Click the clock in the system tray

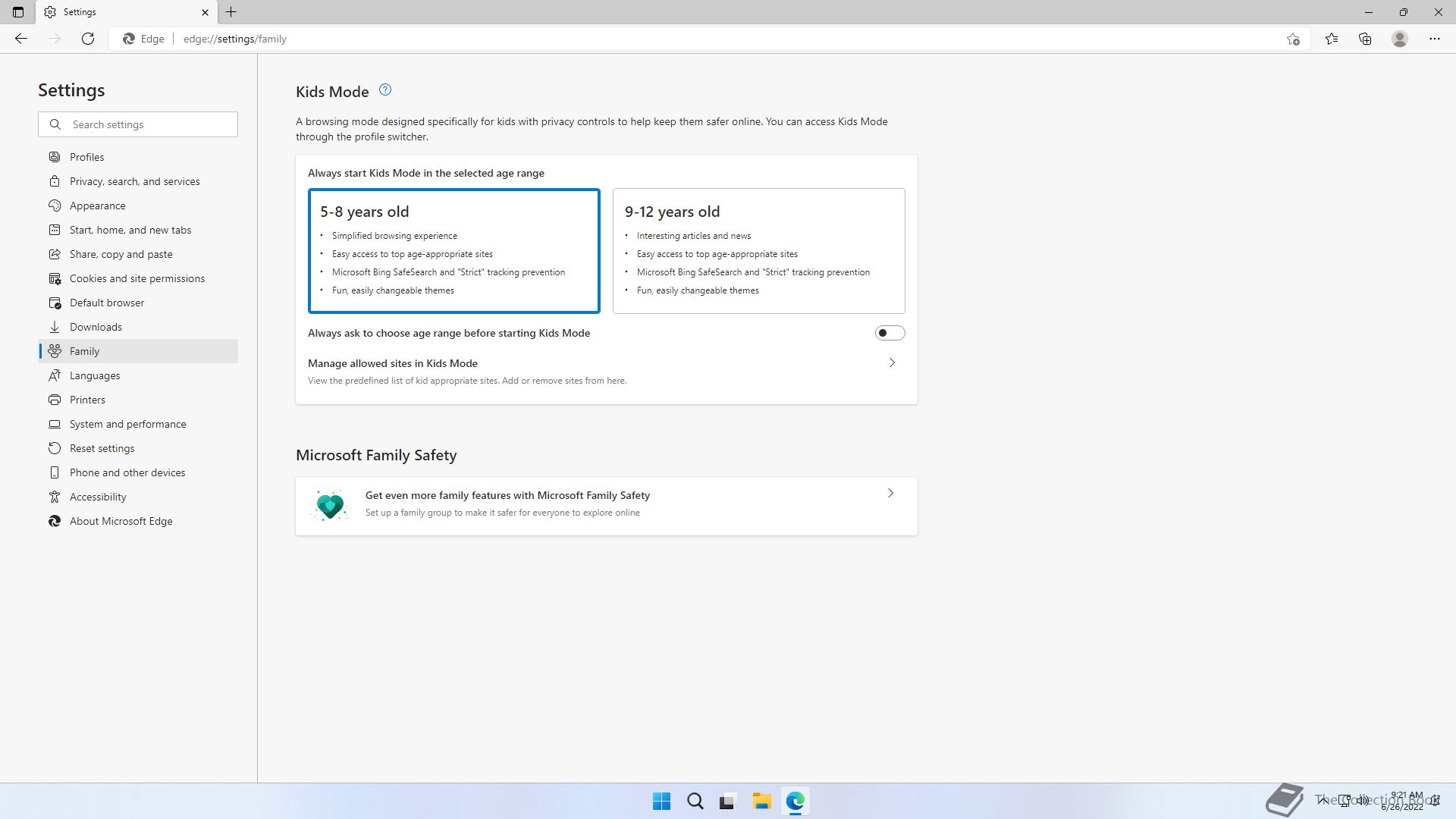[1404, 801]
